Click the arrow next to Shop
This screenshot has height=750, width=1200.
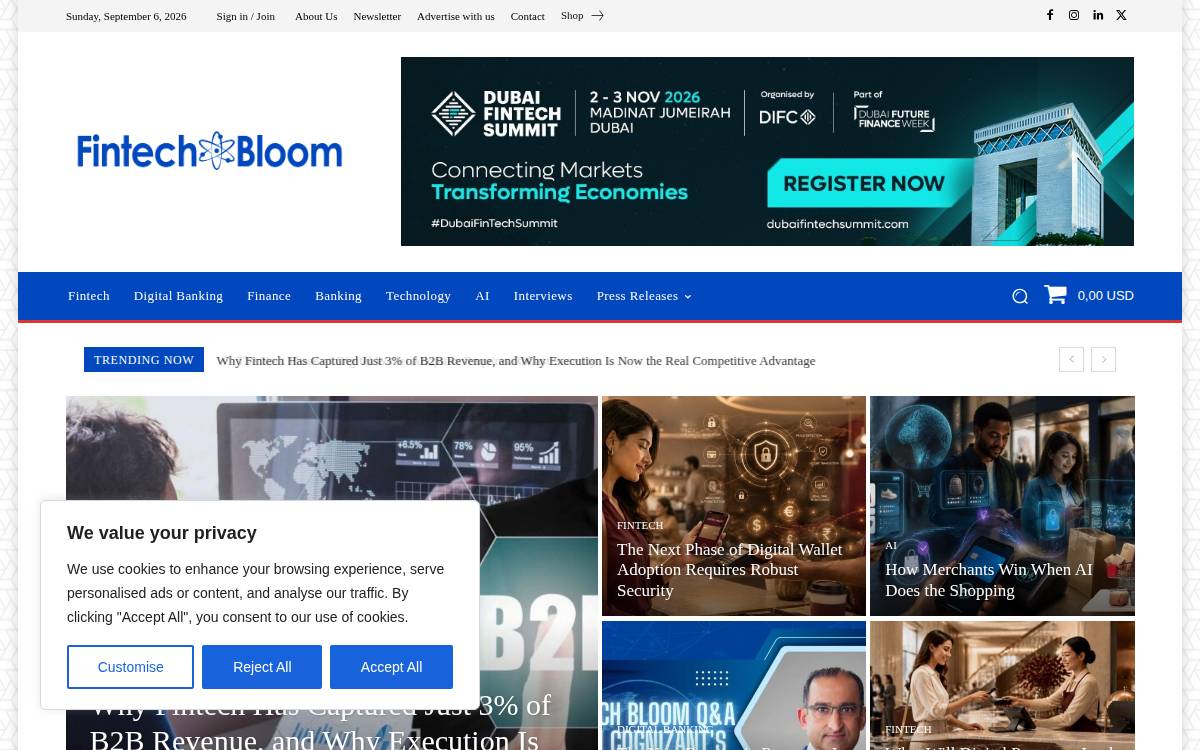[x=597, y=16]
